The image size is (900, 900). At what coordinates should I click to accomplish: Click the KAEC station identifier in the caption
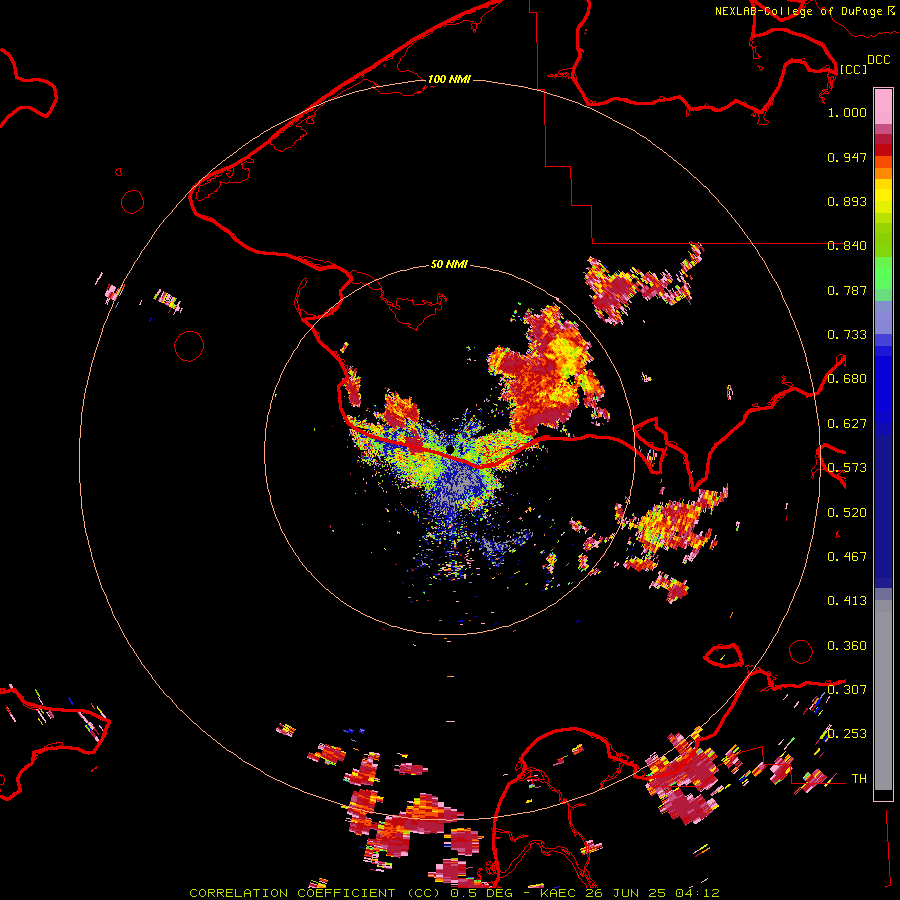click(557, 893)
